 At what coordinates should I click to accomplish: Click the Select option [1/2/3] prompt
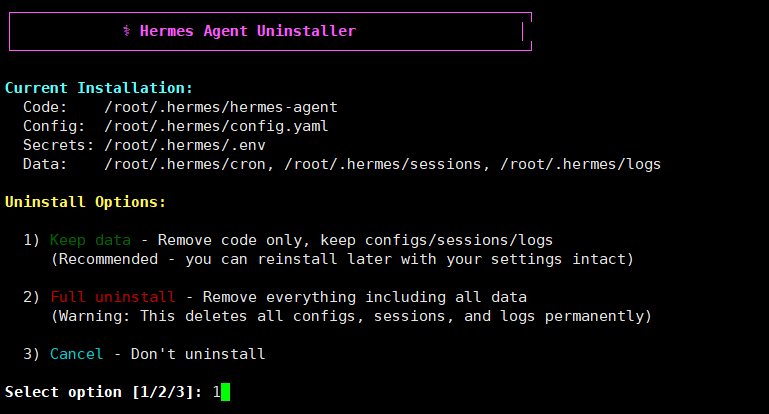104,392
